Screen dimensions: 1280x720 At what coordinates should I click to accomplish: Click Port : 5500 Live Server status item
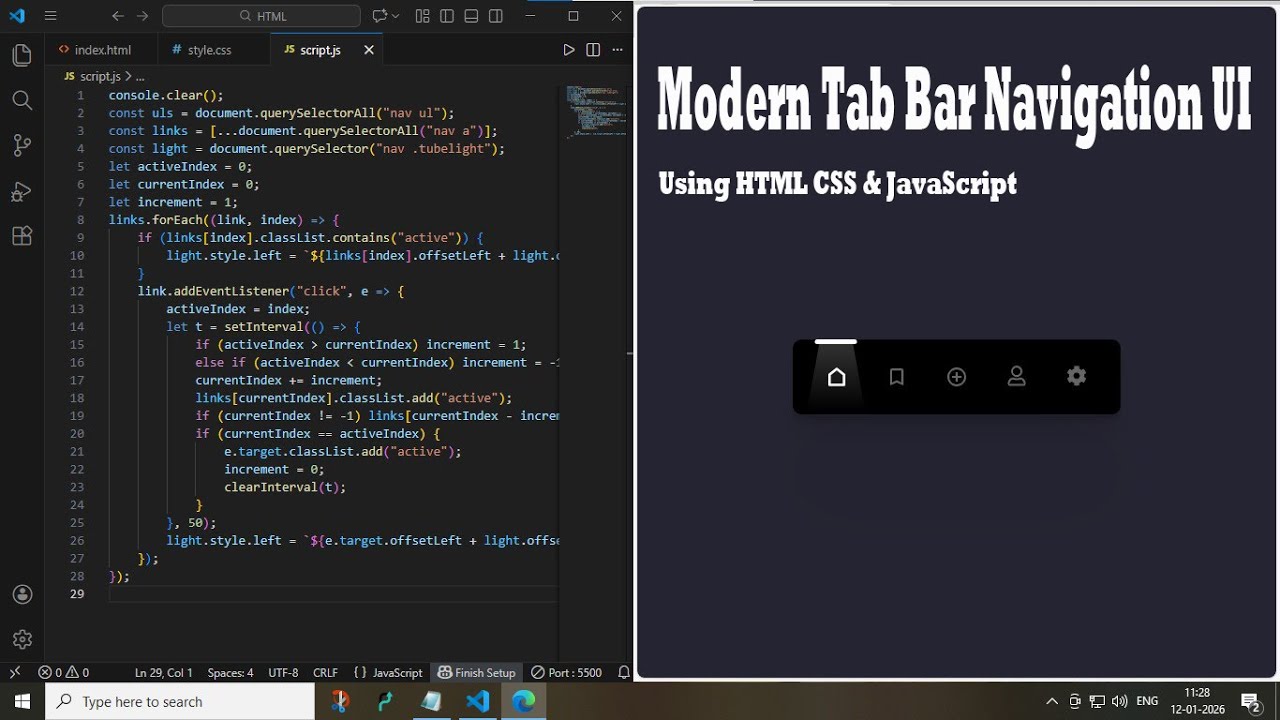click(566, 673)
